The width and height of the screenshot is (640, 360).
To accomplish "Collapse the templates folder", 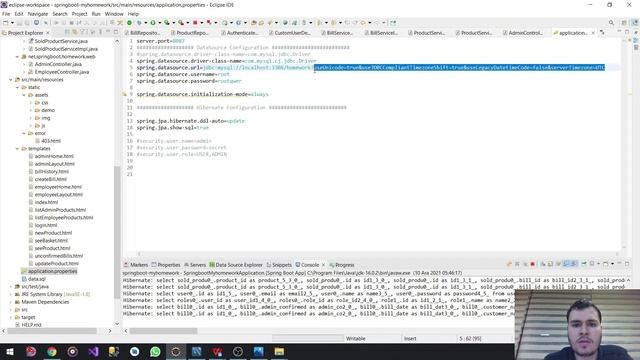I will click(18, 149).
